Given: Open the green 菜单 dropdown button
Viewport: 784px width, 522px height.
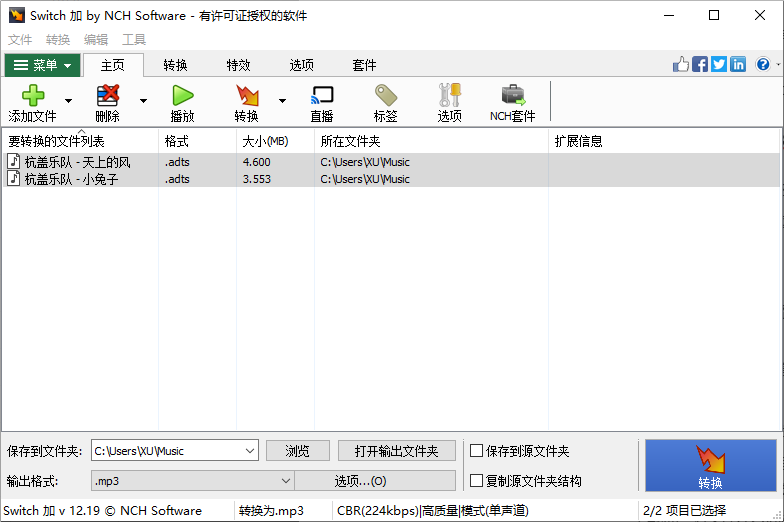Looking at the screenshot, I should [42, 65].
